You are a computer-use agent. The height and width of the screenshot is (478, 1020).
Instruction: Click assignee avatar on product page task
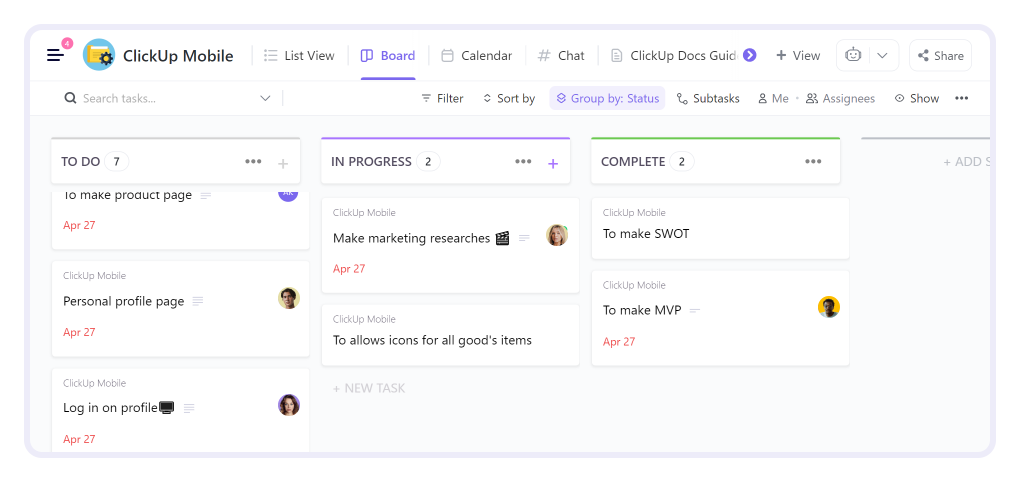click(x=288, y=195)
